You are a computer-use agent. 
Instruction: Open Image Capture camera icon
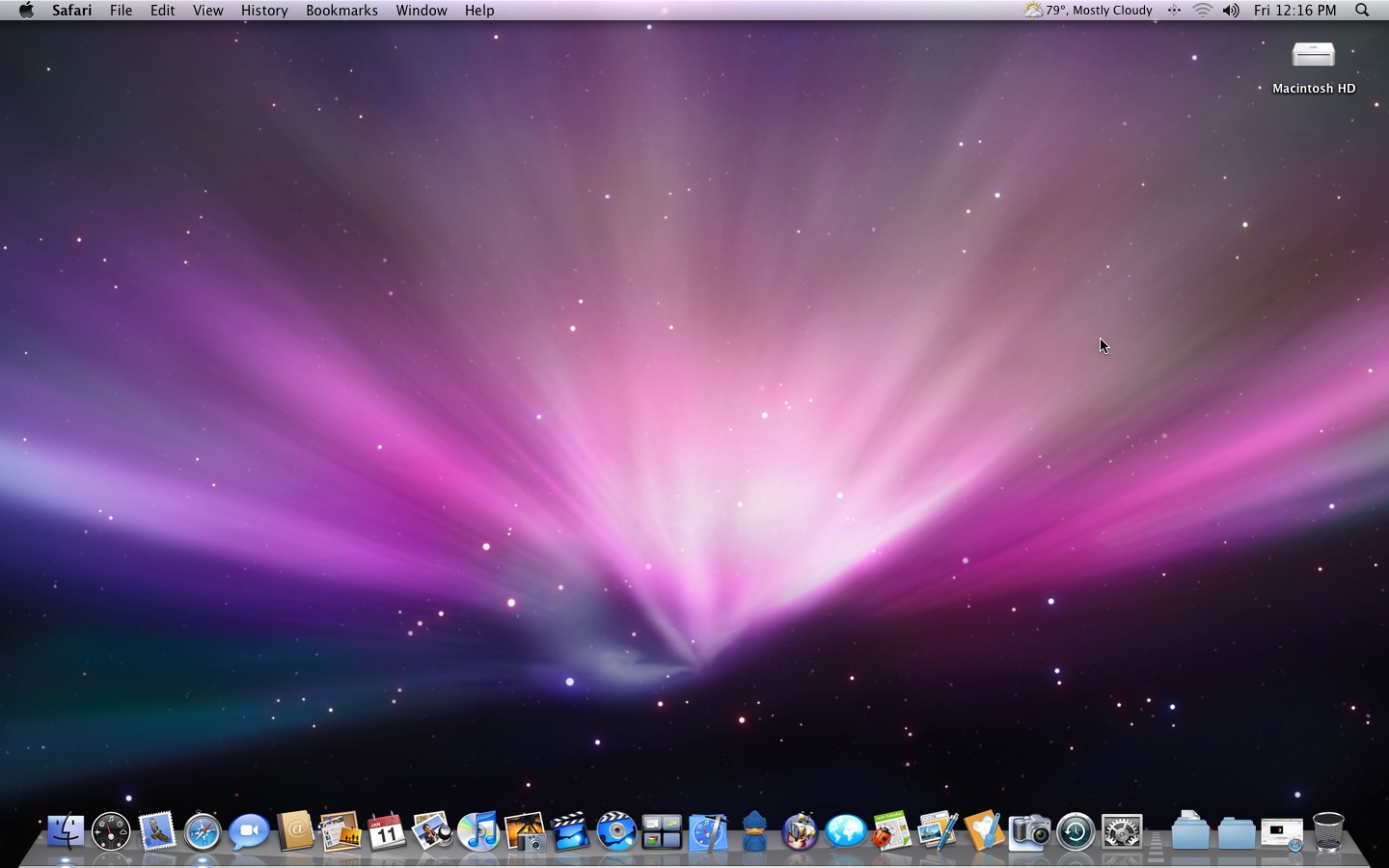coord(1029,831)
